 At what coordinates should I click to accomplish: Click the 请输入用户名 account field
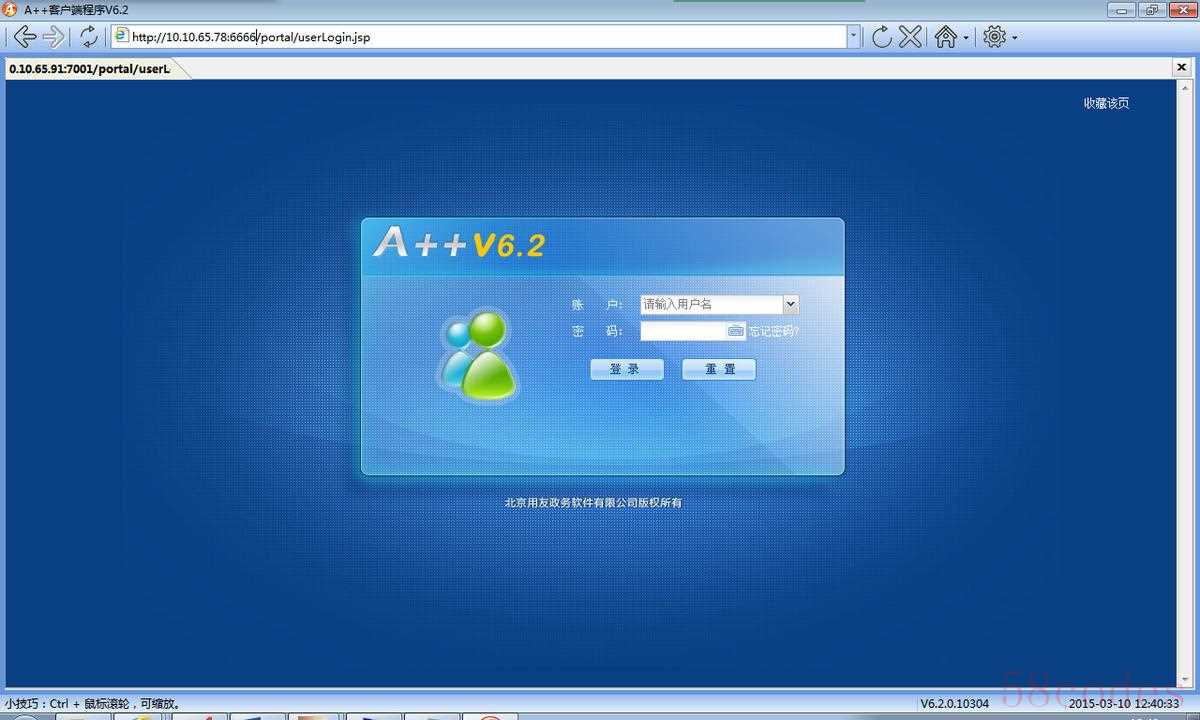click(x=711, y=305)
